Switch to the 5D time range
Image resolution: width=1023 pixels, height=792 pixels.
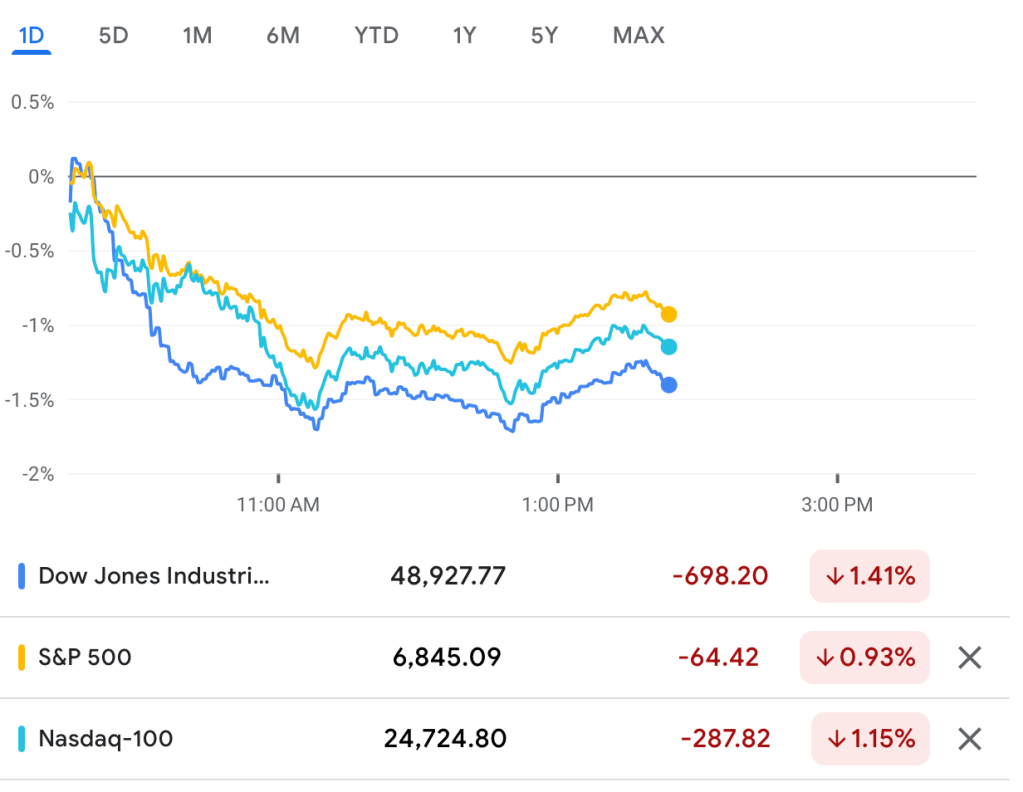coord(114,36)
